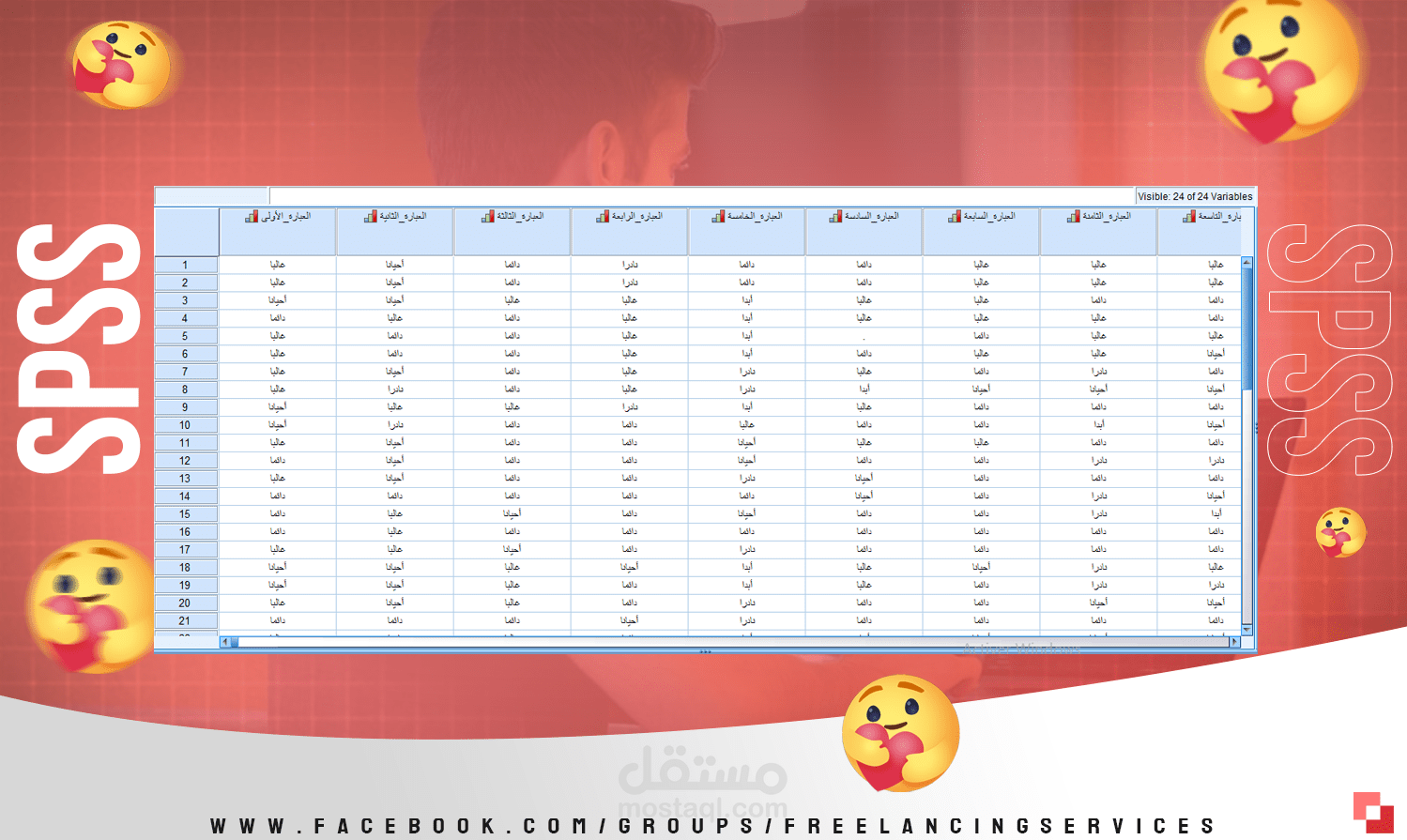
Task: Click the vertical scrollbar up arrow
Action: pos(1246,262)
